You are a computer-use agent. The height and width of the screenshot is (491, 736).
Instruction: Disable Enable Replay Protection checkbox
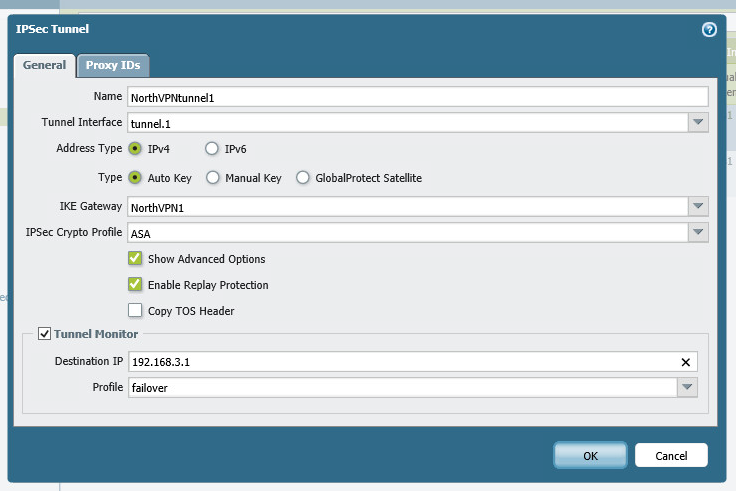click(135, 285)
